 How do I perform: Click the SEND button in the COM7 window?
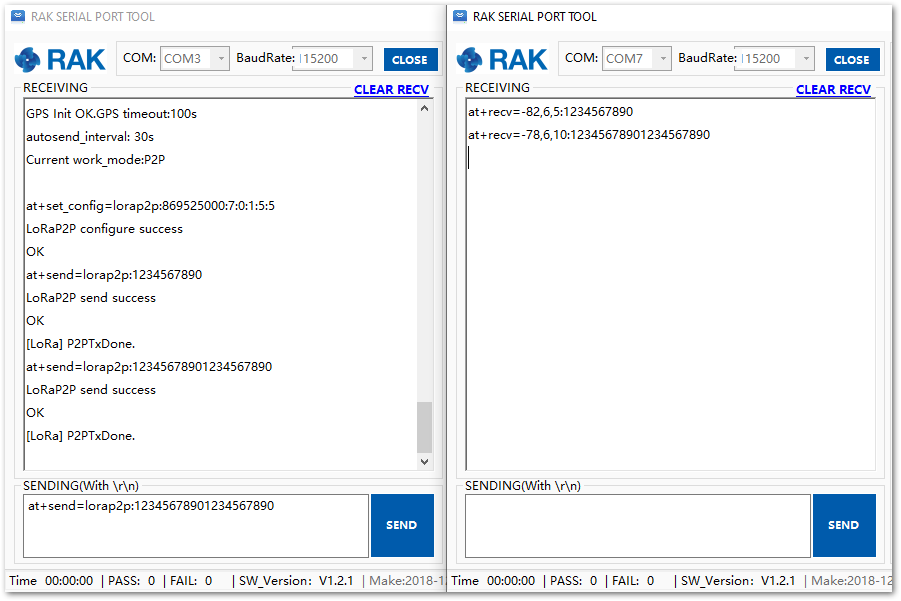click(x=844, y=525)
